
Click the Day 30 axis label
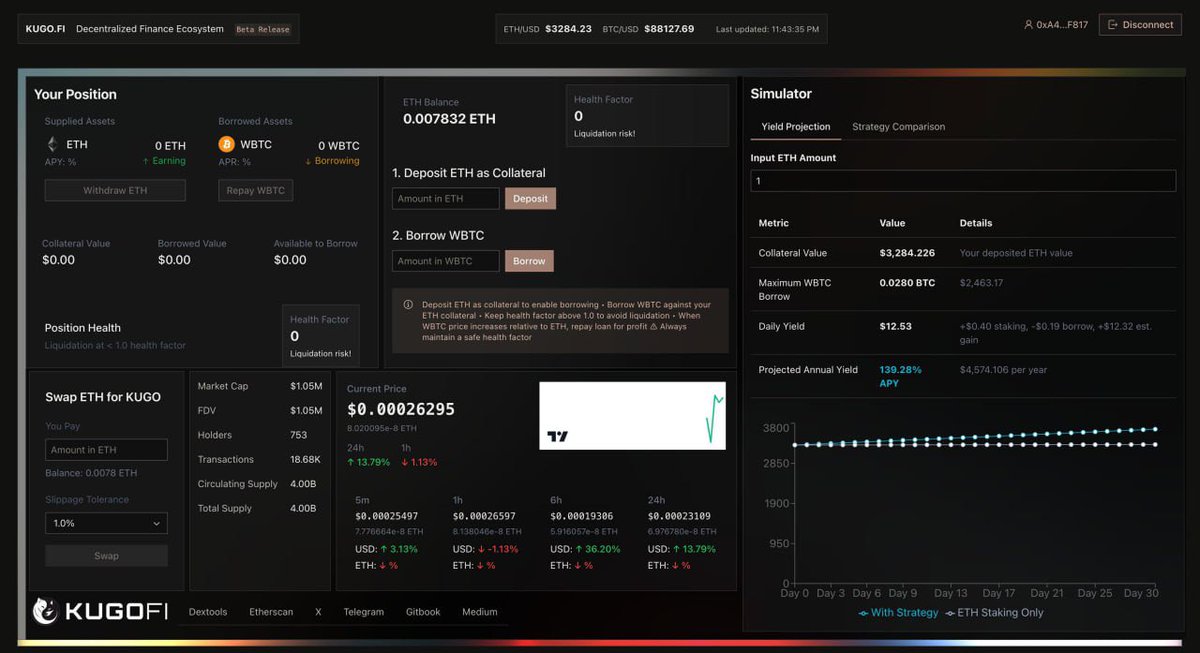tap(1141, 593)
